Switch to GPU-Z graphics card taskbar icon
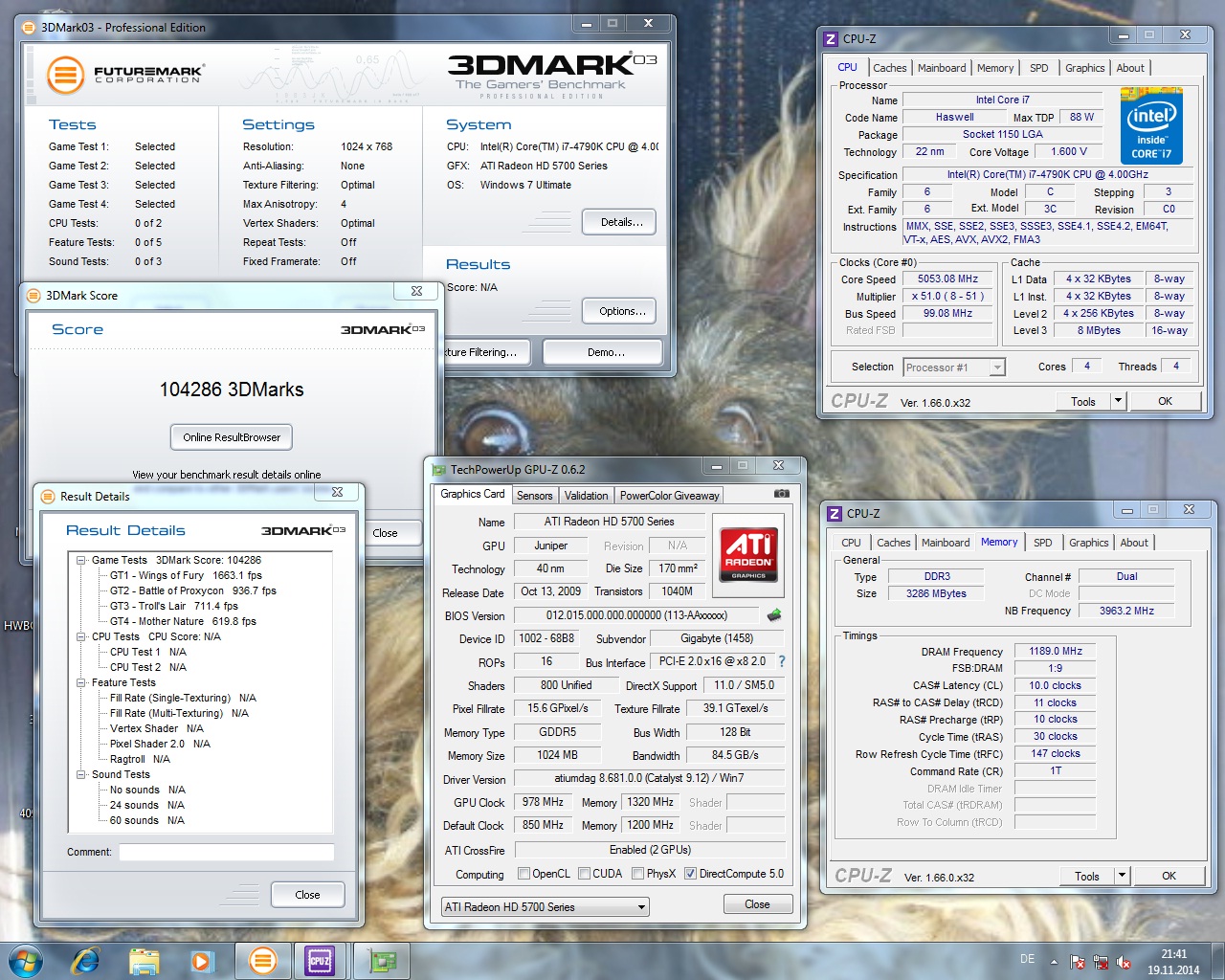The image size is (1225, 980). pyautogui.click(x=383, y=960)
